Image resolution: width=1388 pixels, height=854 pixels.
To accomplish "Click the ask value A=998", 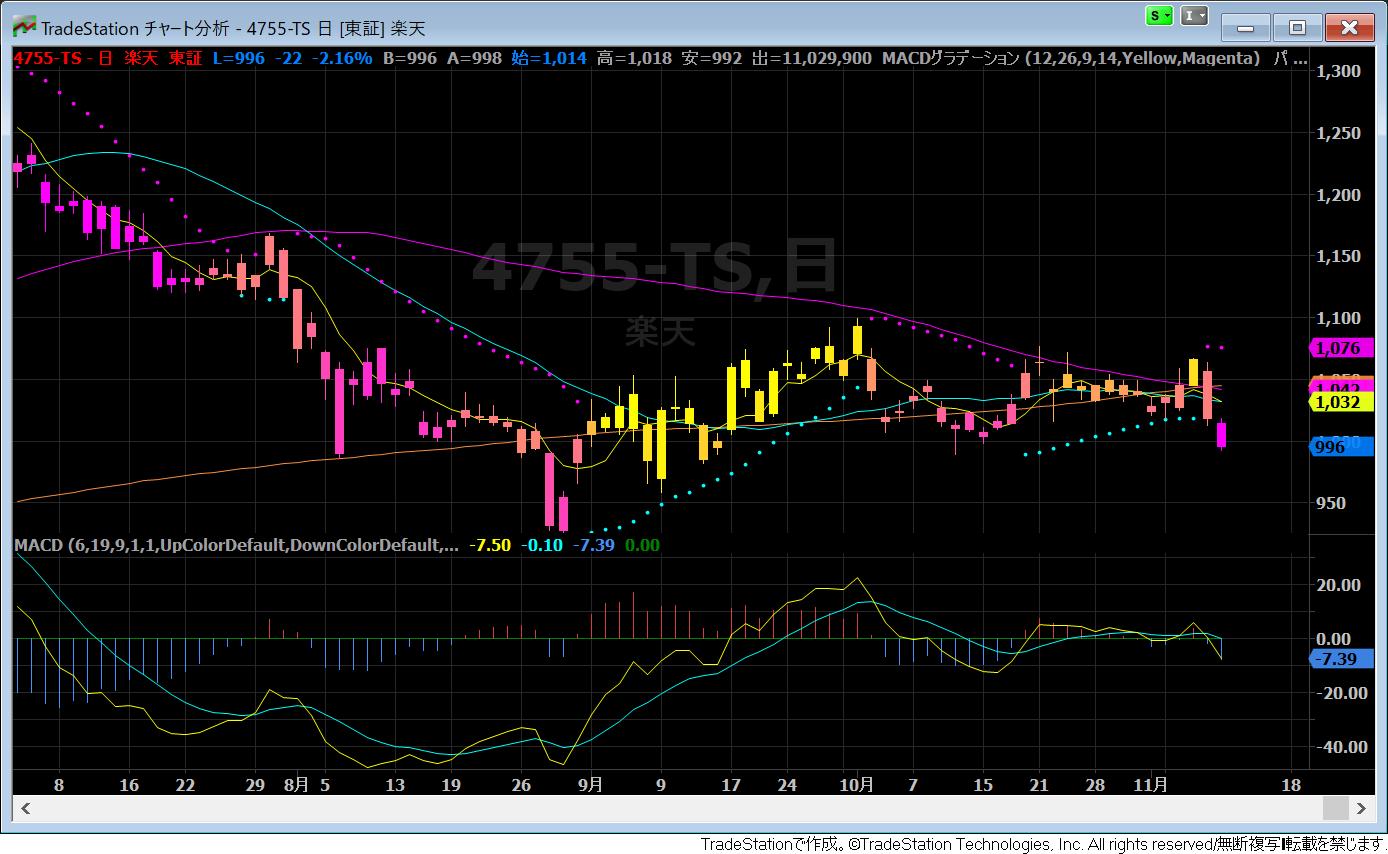I will 474,58.
